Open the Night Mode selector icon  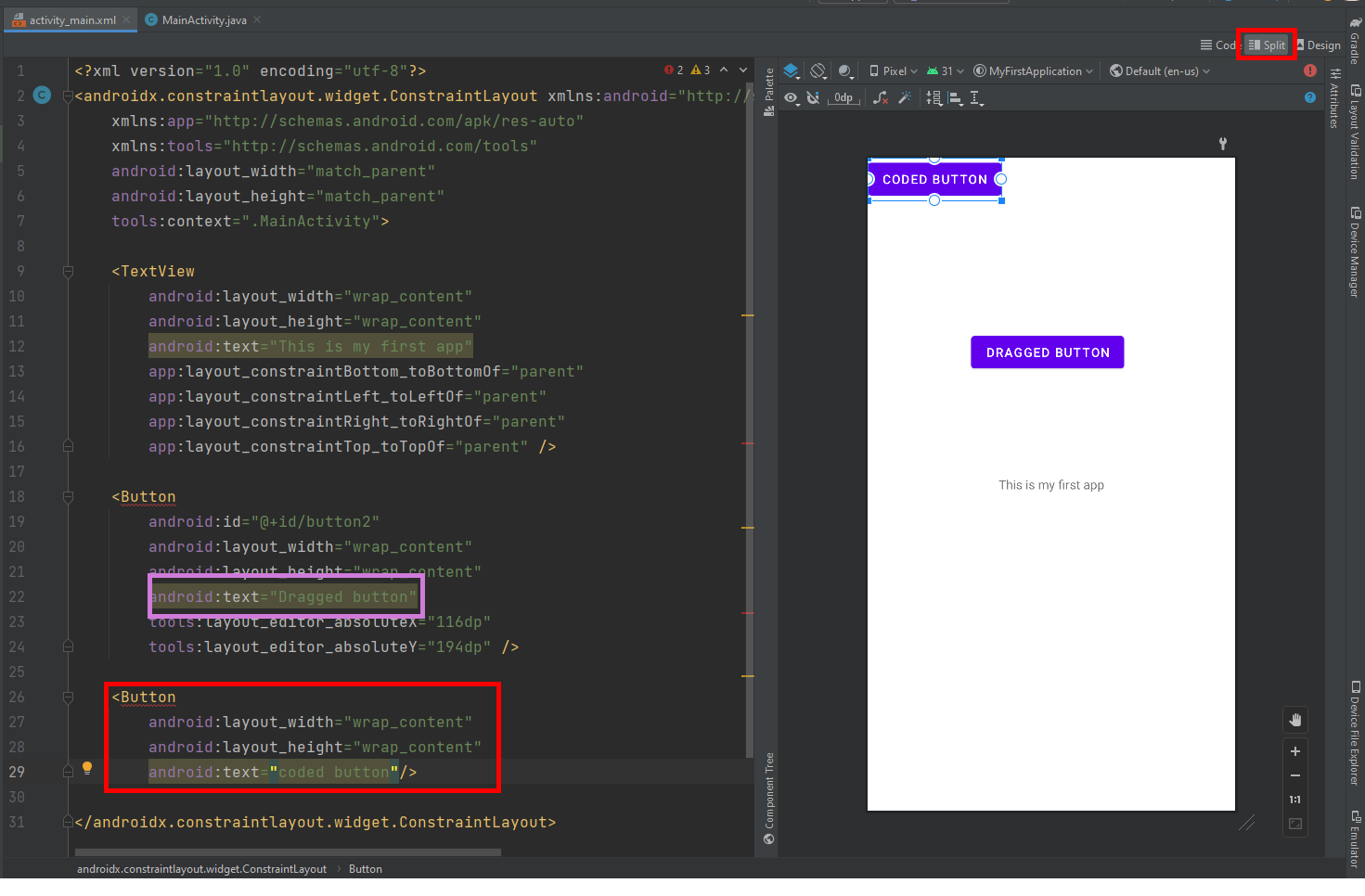coord(845,70)
